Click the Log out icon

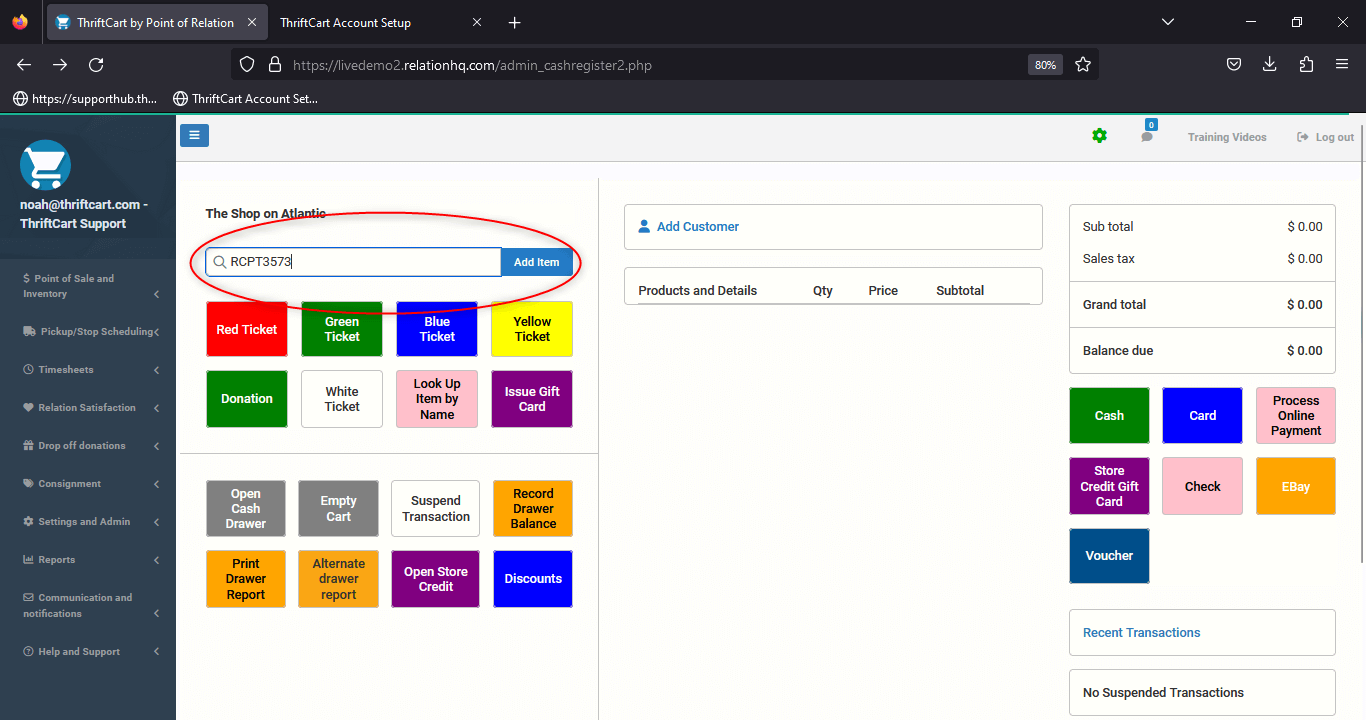pos(1302,136)
